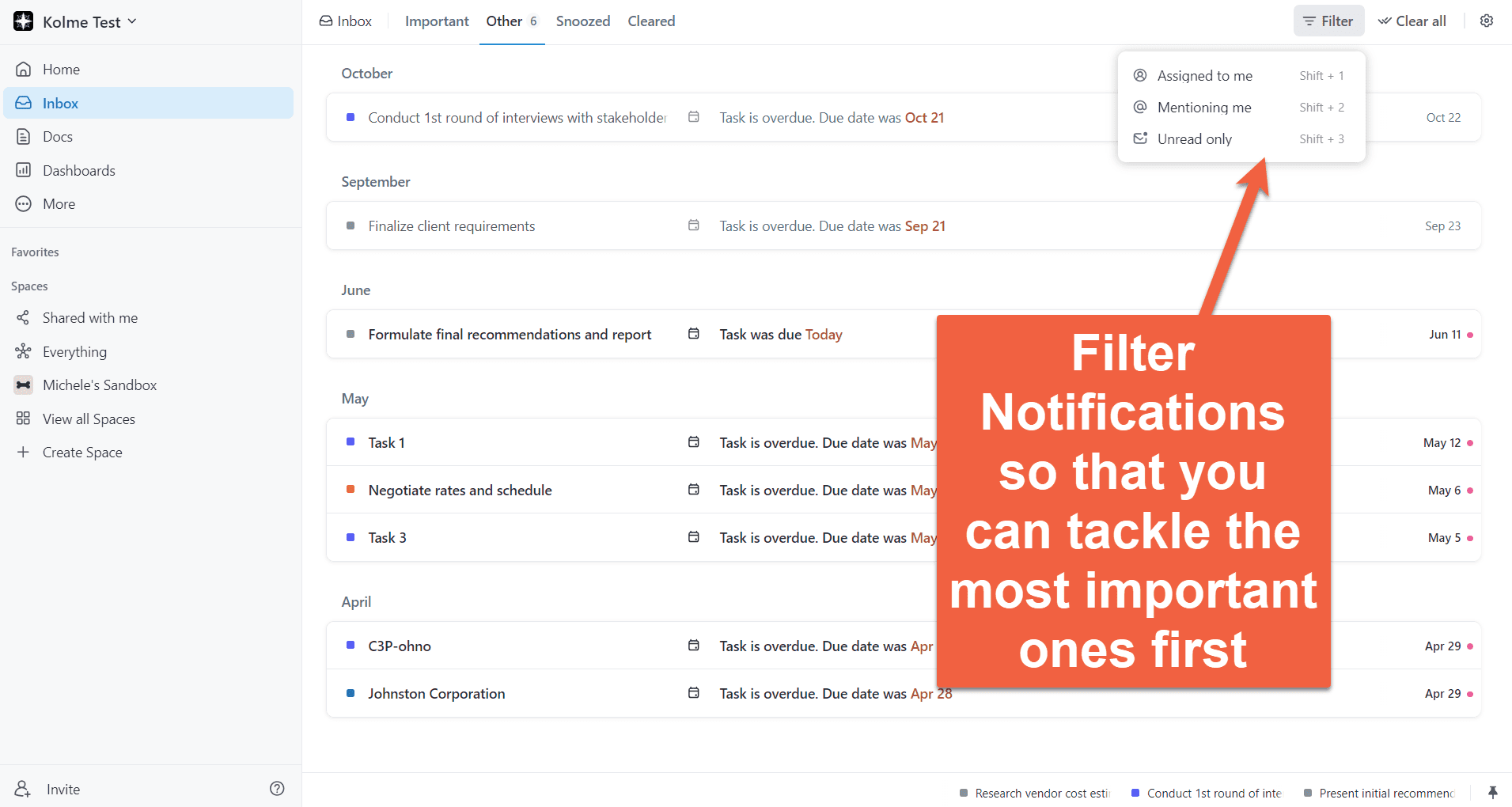Click Create Space in sidebar
The width and height of the screenshot is (1512, 807).
point(81,453)
